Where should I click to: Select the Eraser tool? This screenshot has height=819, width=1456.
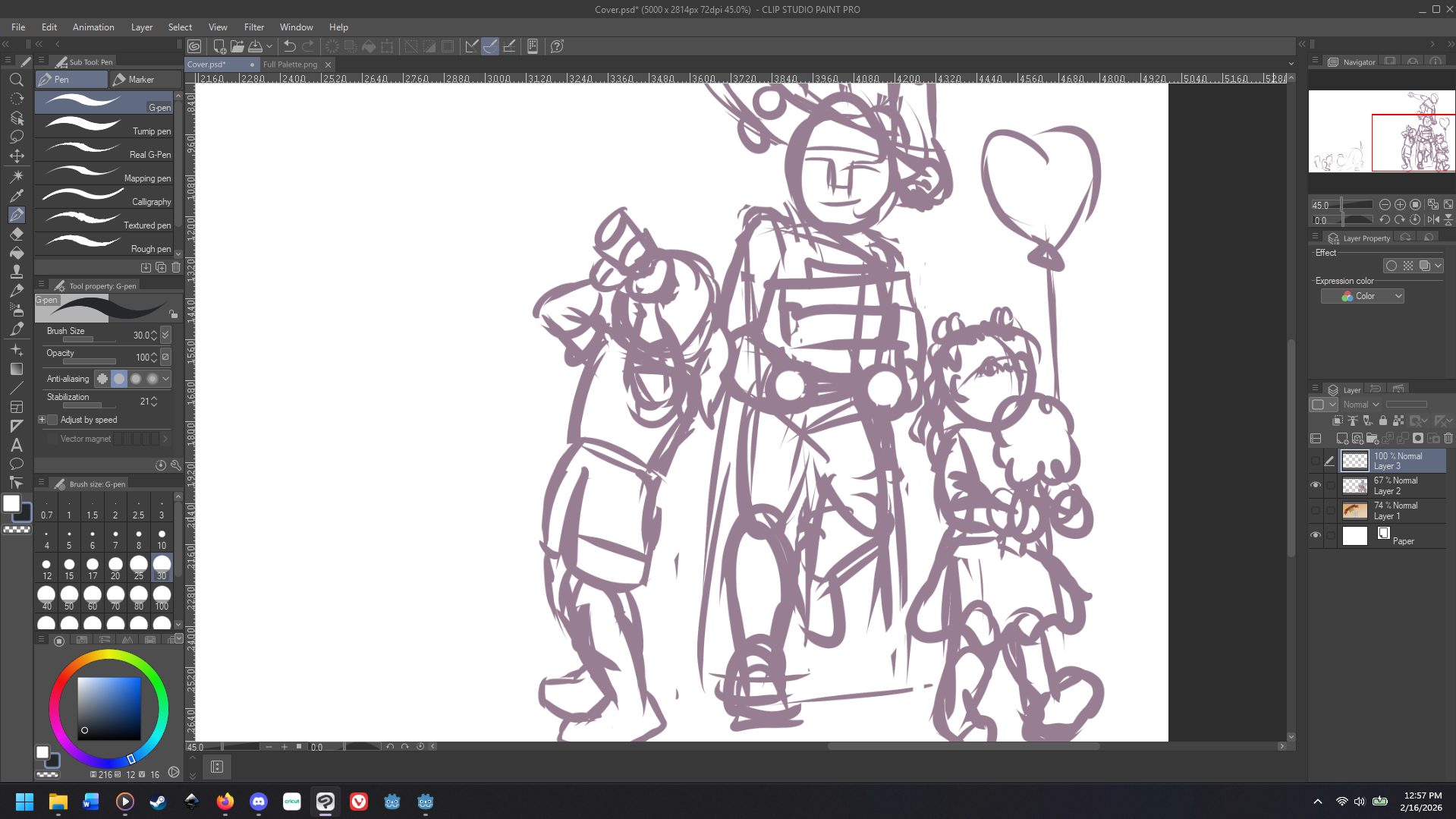pyautogui.click(x=16, y=234)
